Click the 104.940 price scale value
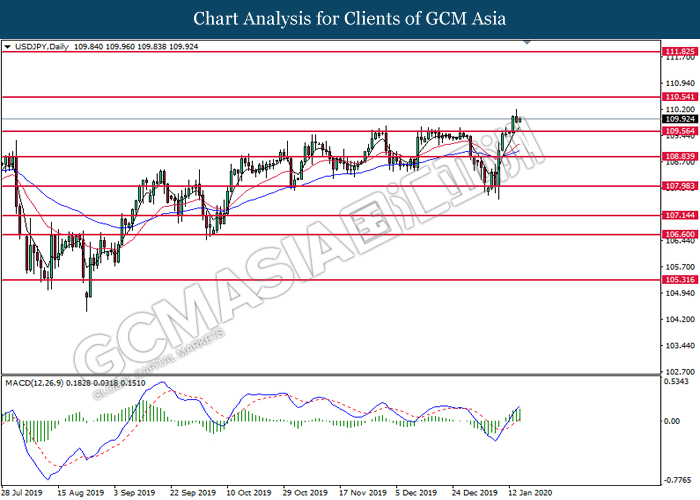Screen dimensions: 700x500 pyautogui.click(x=680, y=293)
